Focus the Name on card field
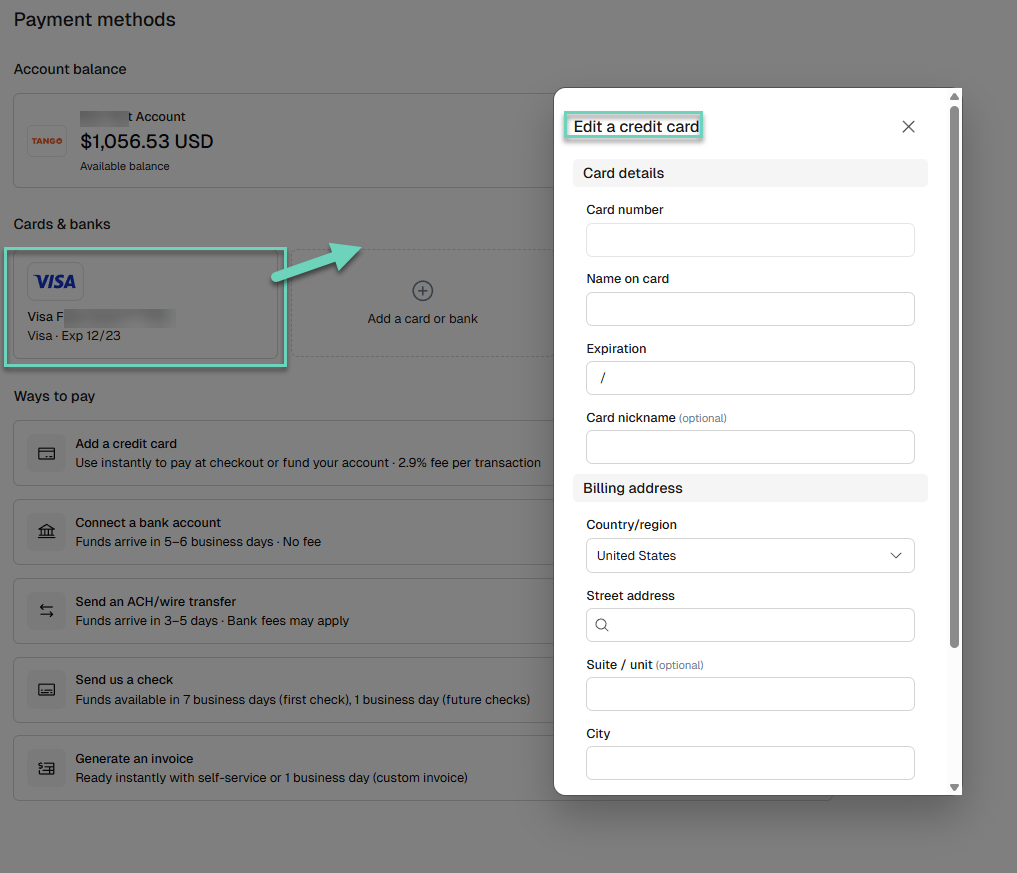This screenshot has width=1017, height=873. coord(750,309)
